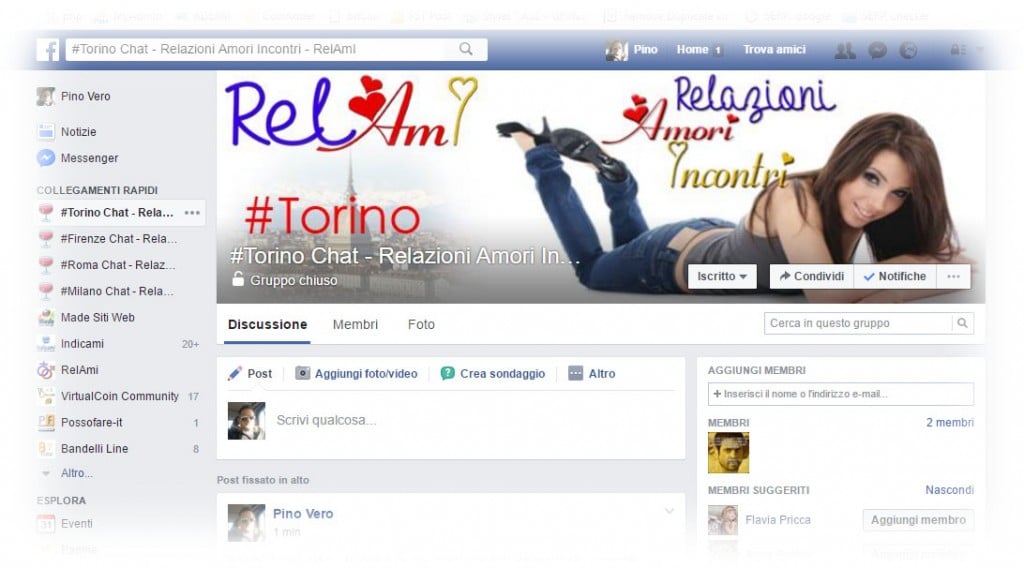
Task: Click the Aggiungi foto/video label
Action: pos(366,373)
